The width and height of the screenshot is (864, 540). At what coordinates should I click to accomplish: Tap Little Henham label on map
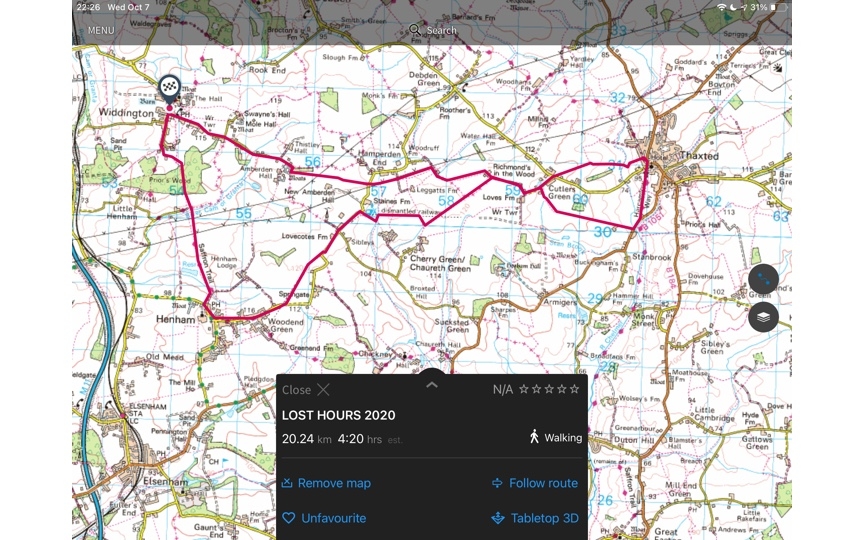(122, 212)
